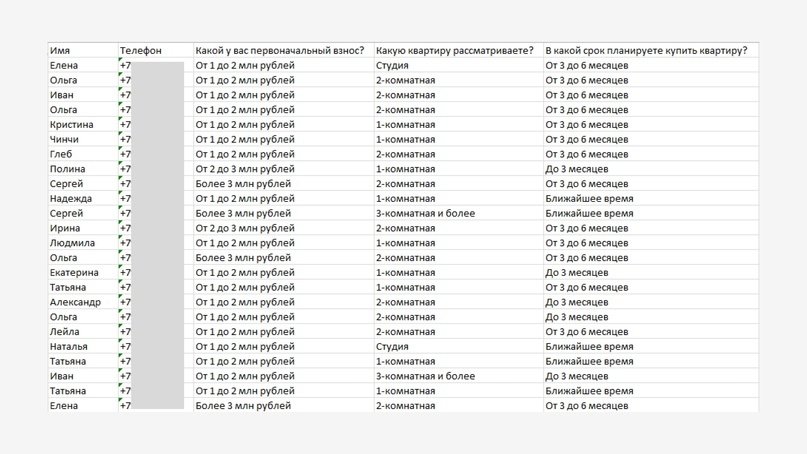
Task: Click the name cell "Чинчи"
Action: tap(64, 139)
